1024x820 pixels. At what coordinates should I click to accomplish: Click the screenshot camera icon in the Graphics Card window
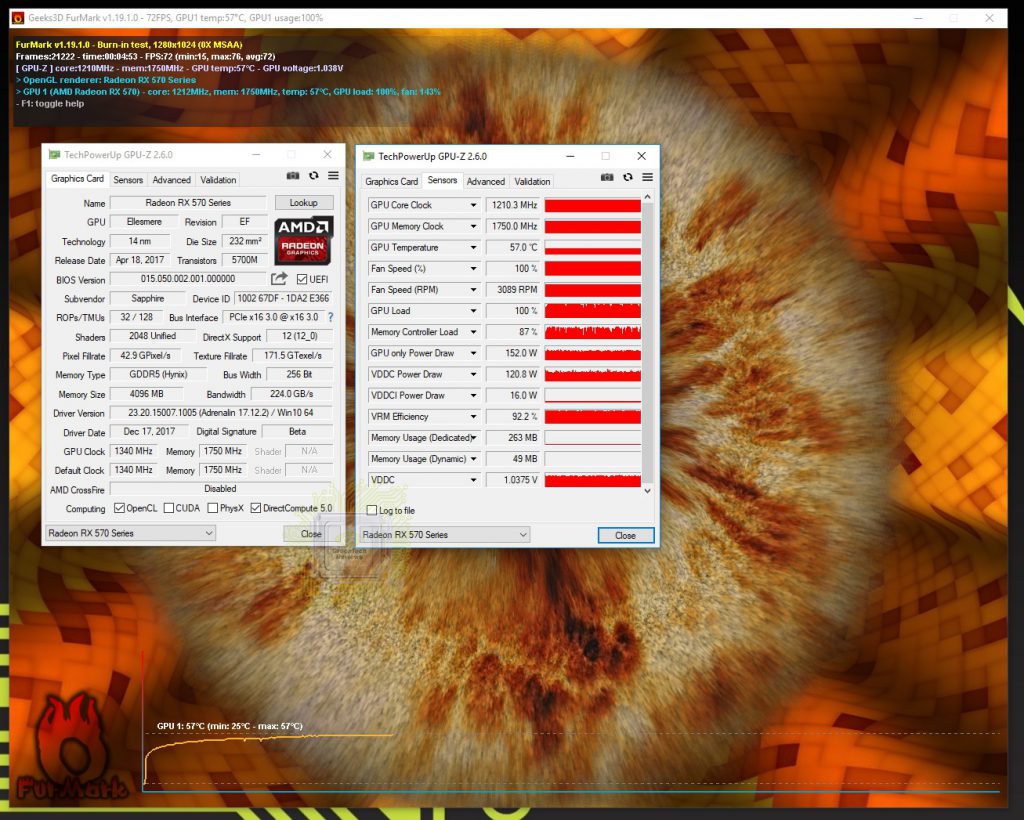[293, 176]
